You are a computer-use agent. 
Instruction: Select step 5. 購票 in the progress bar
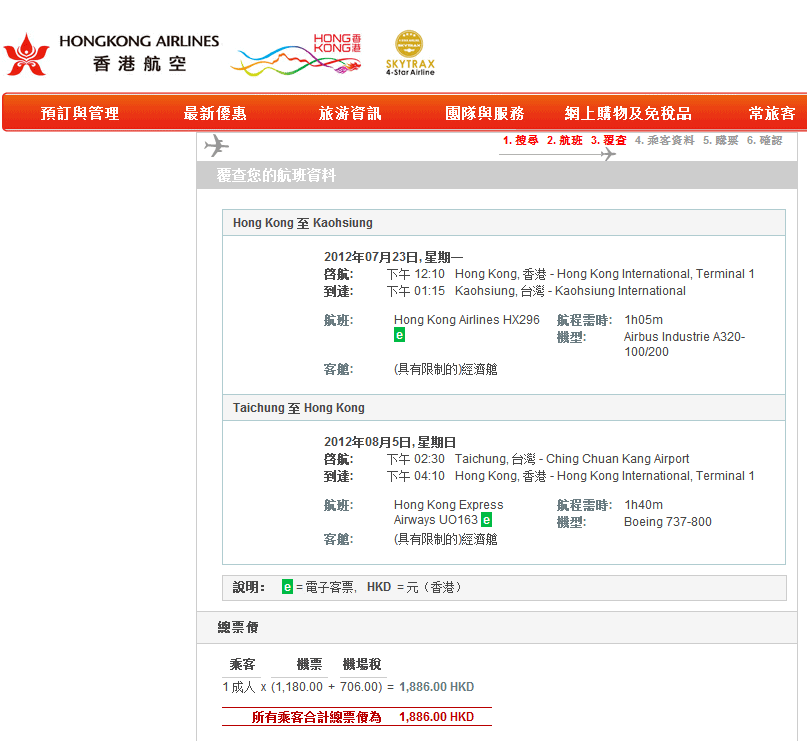720,141
